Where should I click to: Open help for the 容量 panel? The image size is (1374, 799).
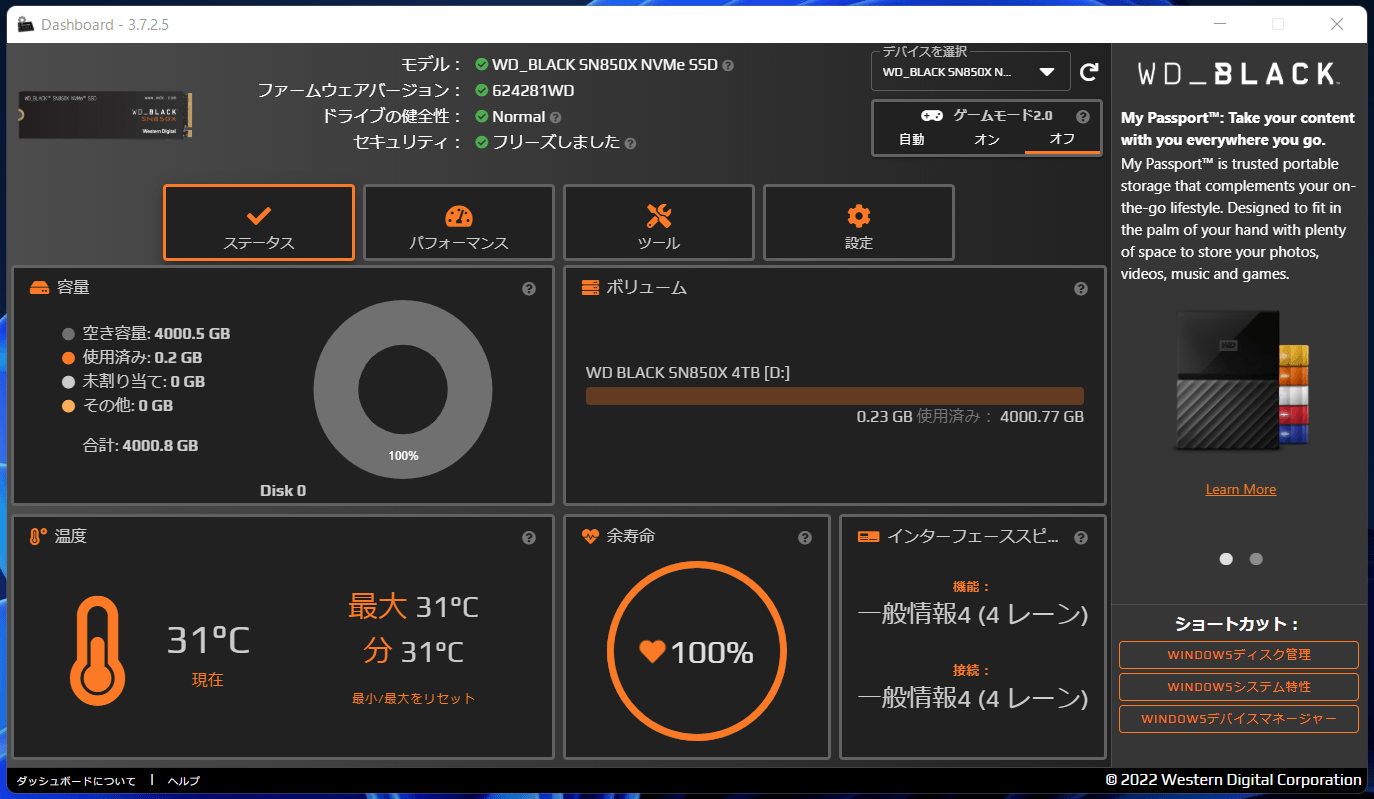(529, 289)
